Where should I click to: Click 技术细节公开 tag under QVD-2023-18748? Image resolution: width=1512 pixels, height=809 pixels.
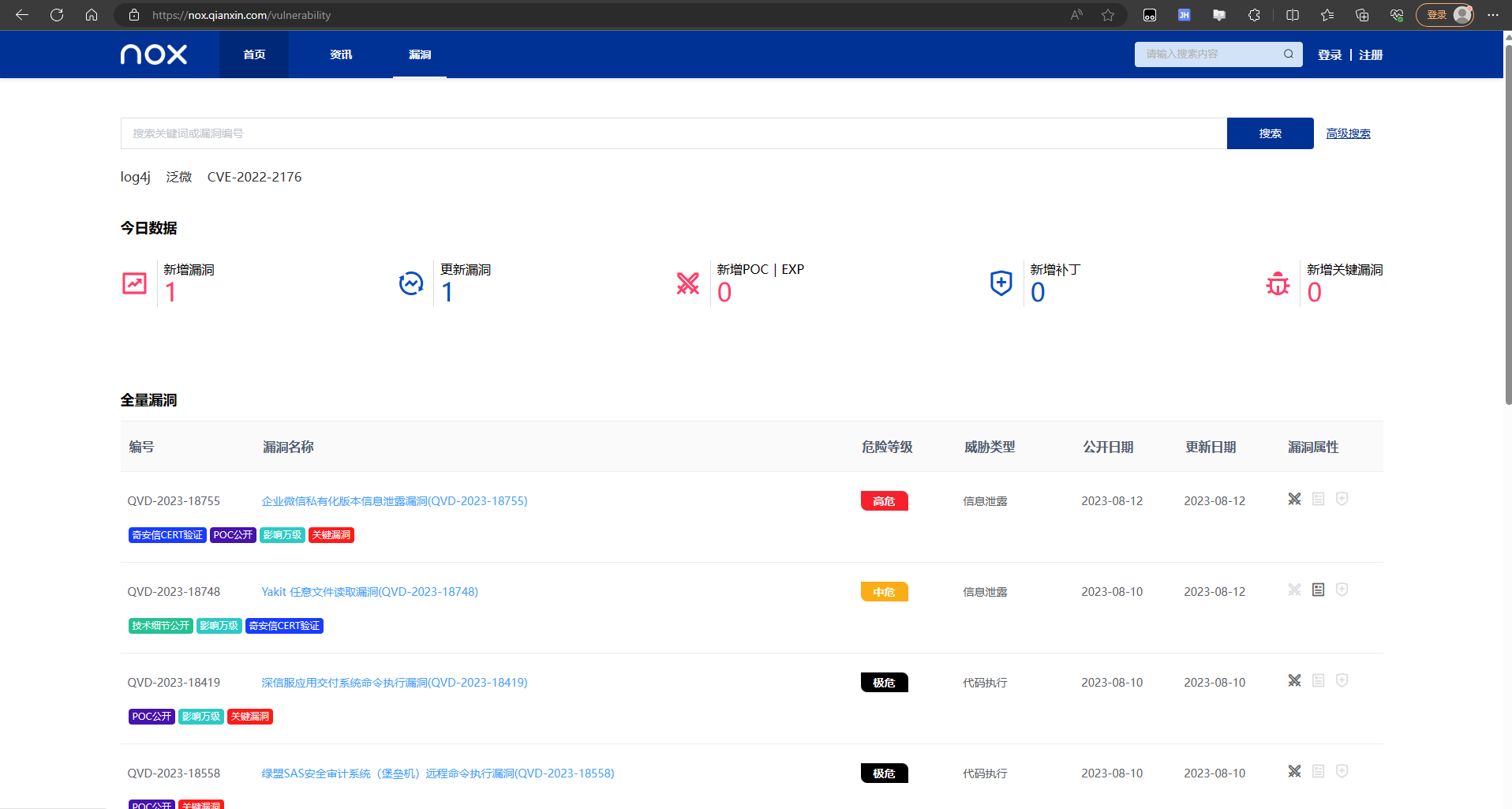point(161,626)
